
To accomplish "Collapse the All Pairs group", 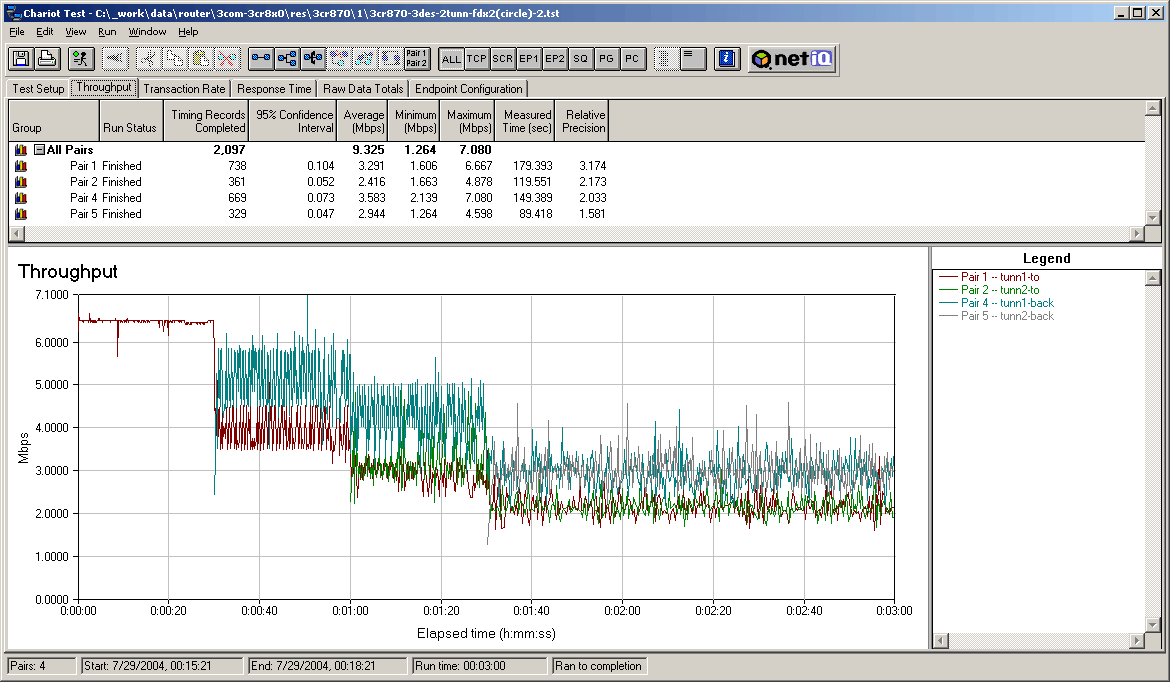I will [39, 150].
